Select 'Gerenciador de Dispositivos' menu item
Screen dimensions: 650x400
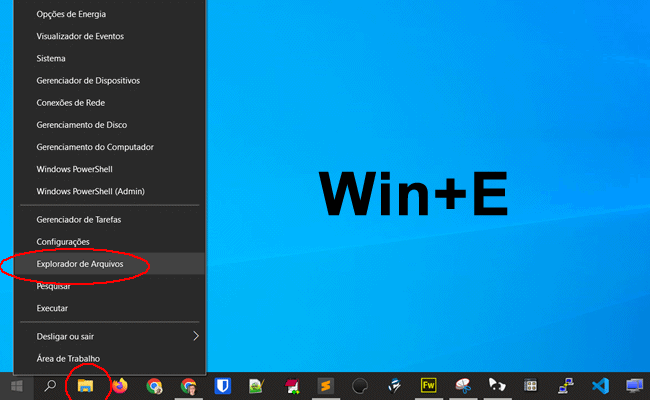coord(88,80)
